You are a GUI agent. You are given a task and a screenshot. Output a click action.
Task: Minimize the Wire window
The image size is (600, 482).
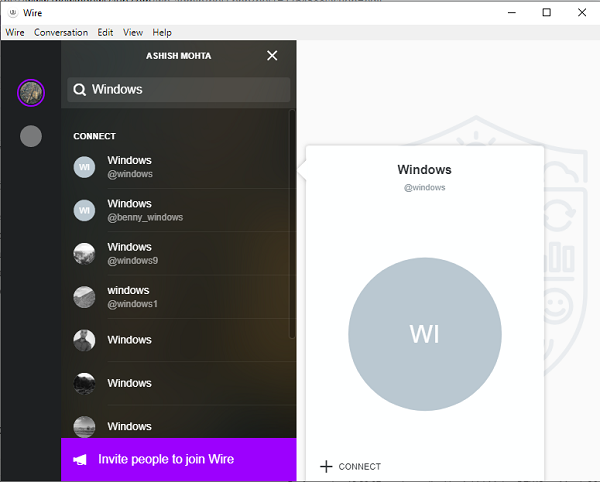click(512, 13)
